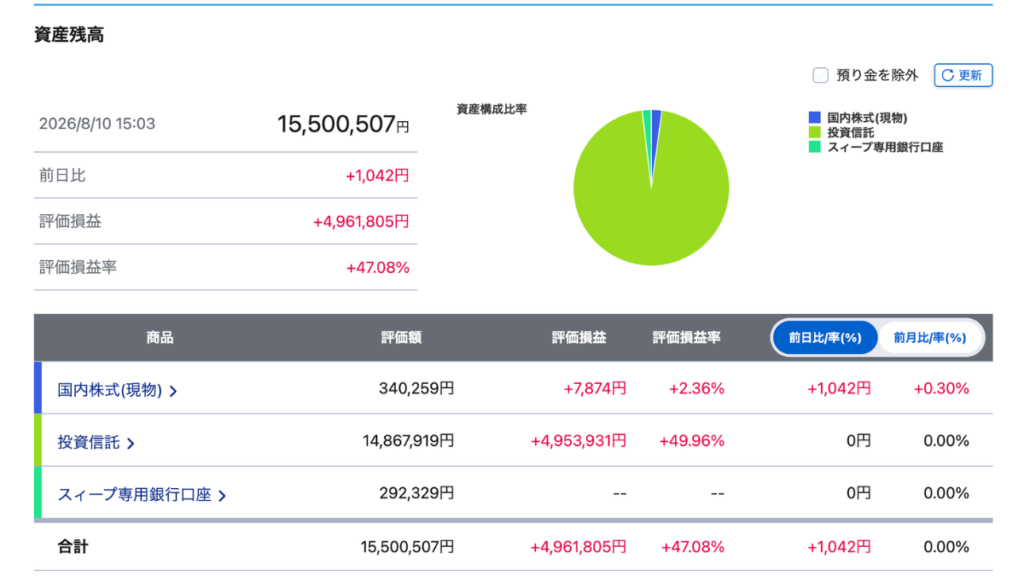Expand chevron next to 投資信託

click(x=131, y=443)
